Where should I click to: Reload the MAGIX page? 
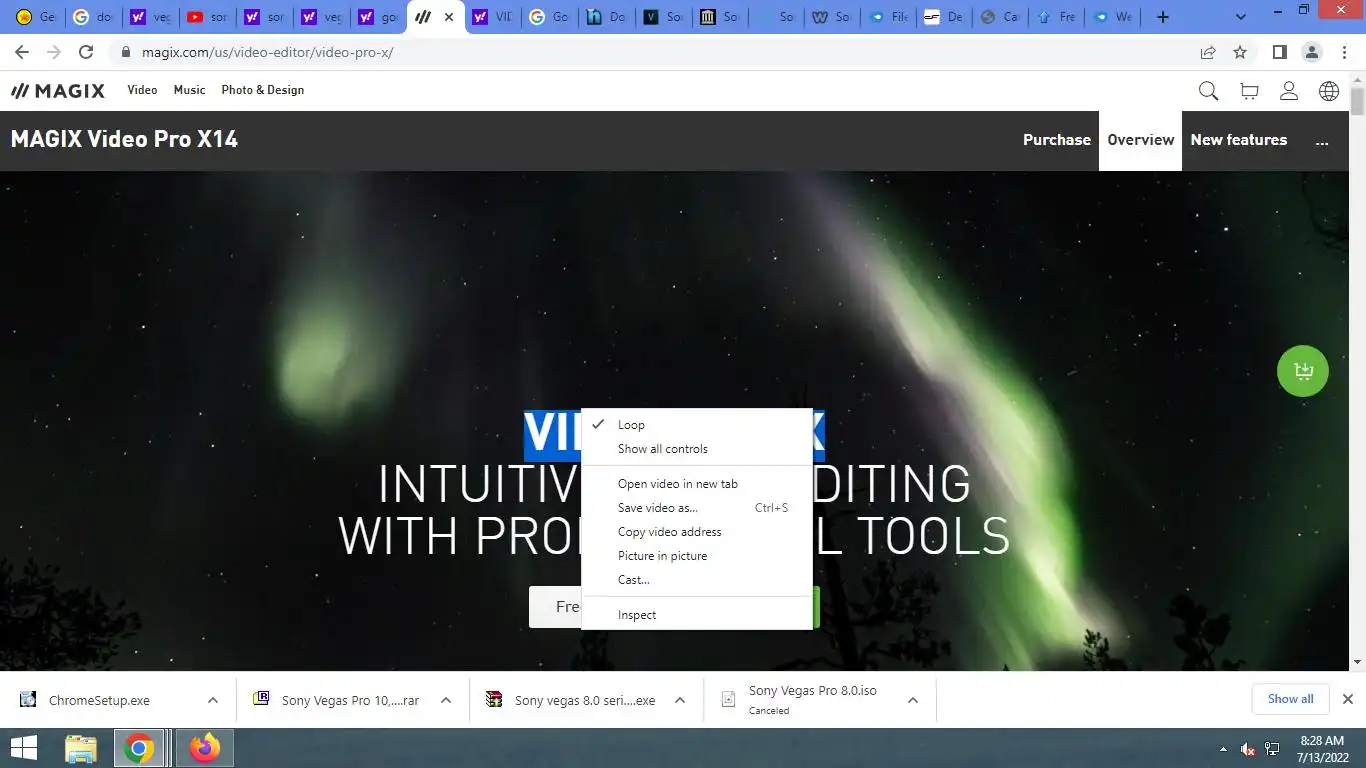86,52
